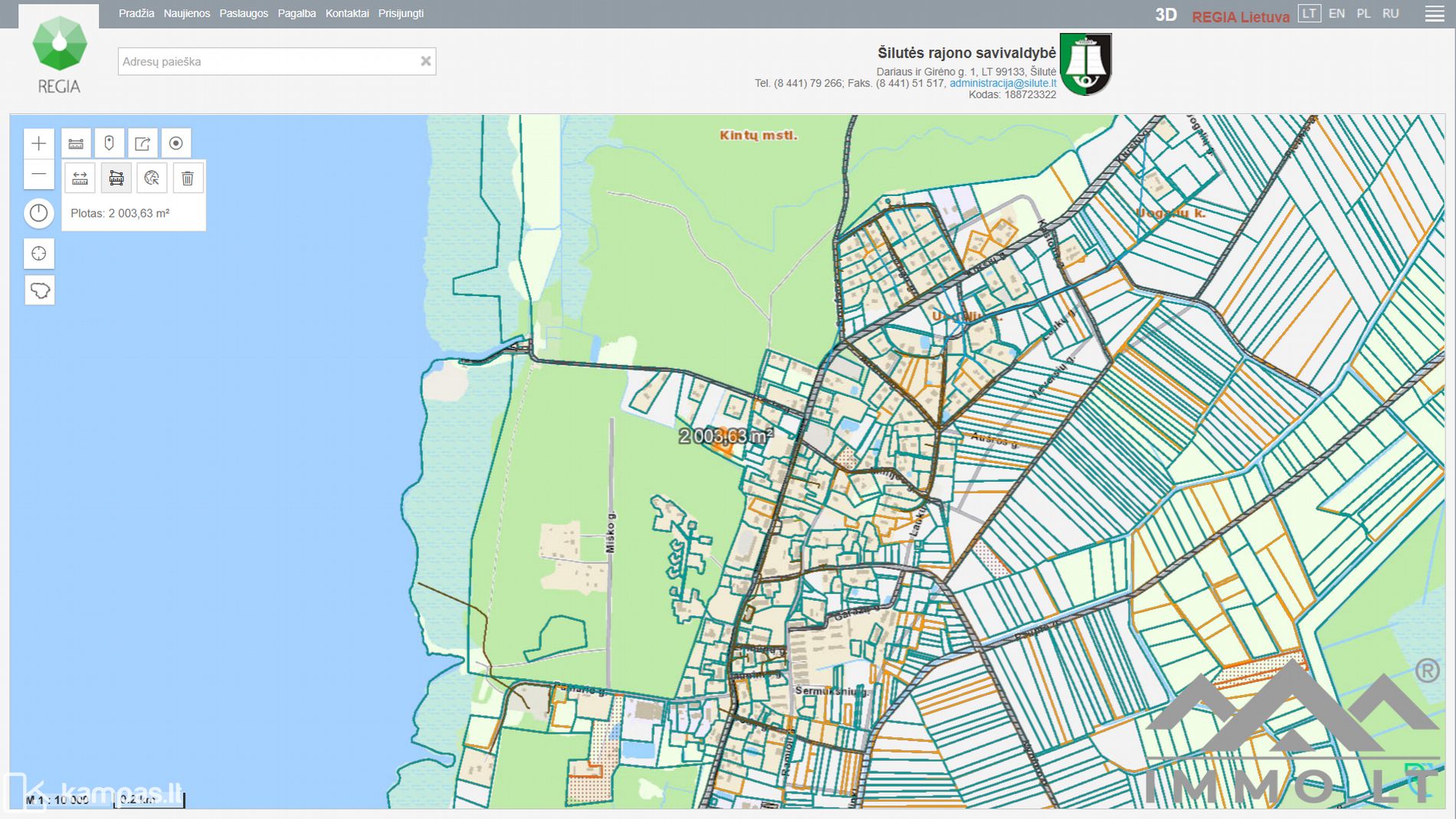
Task: Click the Aušros g. street label
Action: 995,440
